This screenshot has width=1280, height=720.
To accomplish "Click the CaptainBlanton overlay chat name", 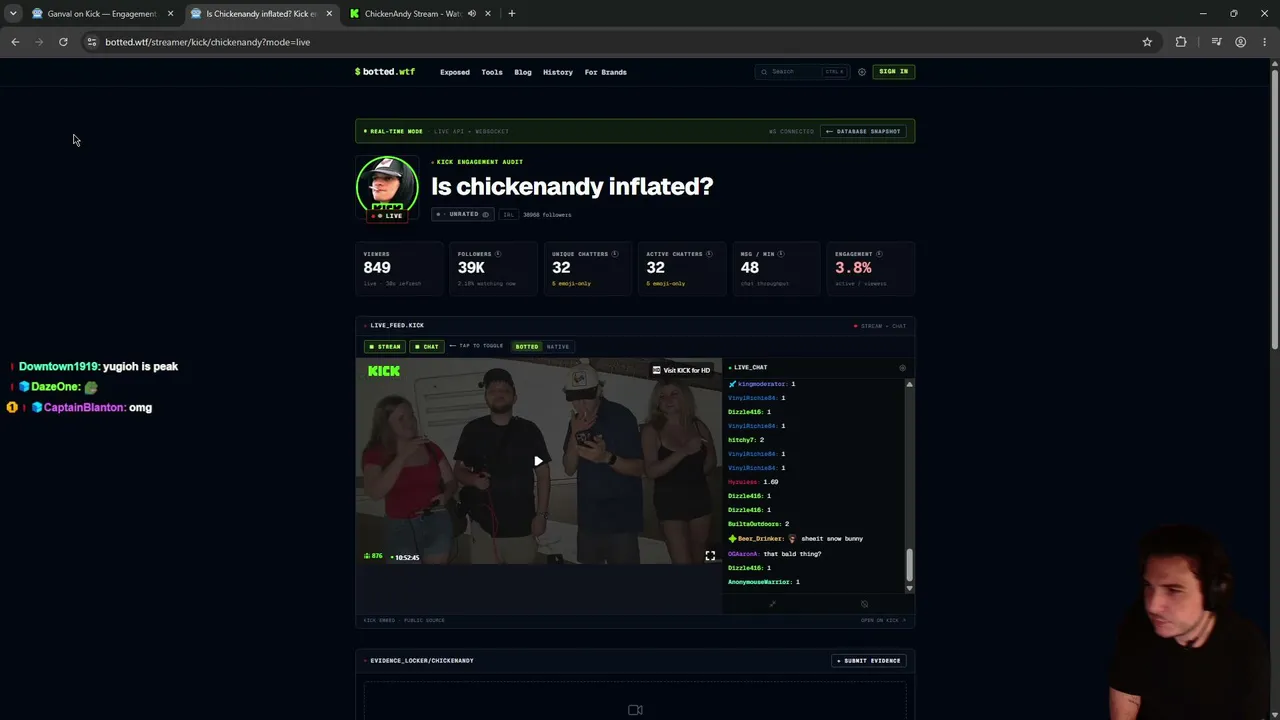I will tap(84, 408).
